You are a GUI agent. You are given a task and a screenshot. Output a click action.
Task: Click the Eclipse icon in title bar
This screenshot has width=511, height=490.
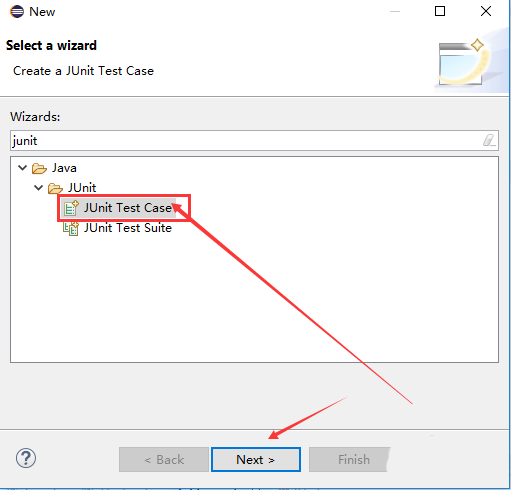(17, 12)
